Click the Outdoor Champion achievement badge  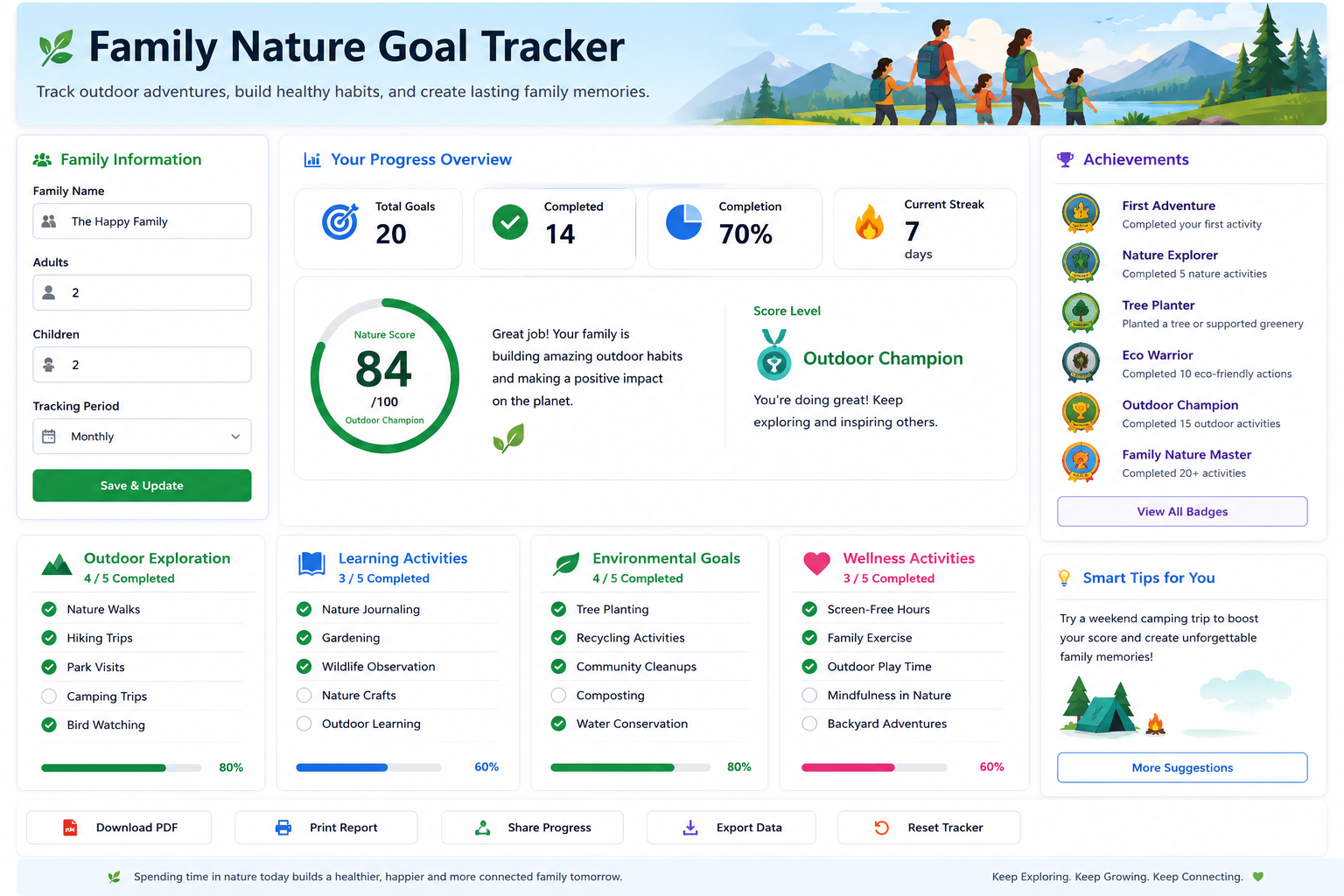tap(1081, 413)
